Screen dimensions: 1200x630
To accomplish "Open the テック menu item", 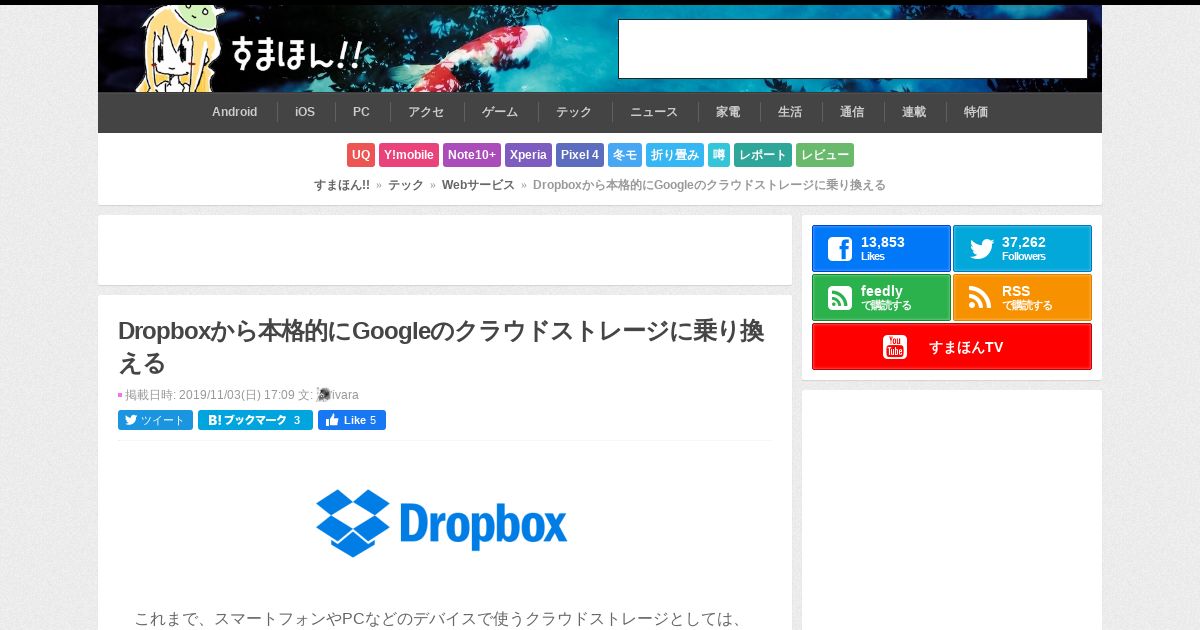I will tap(574, 112).
